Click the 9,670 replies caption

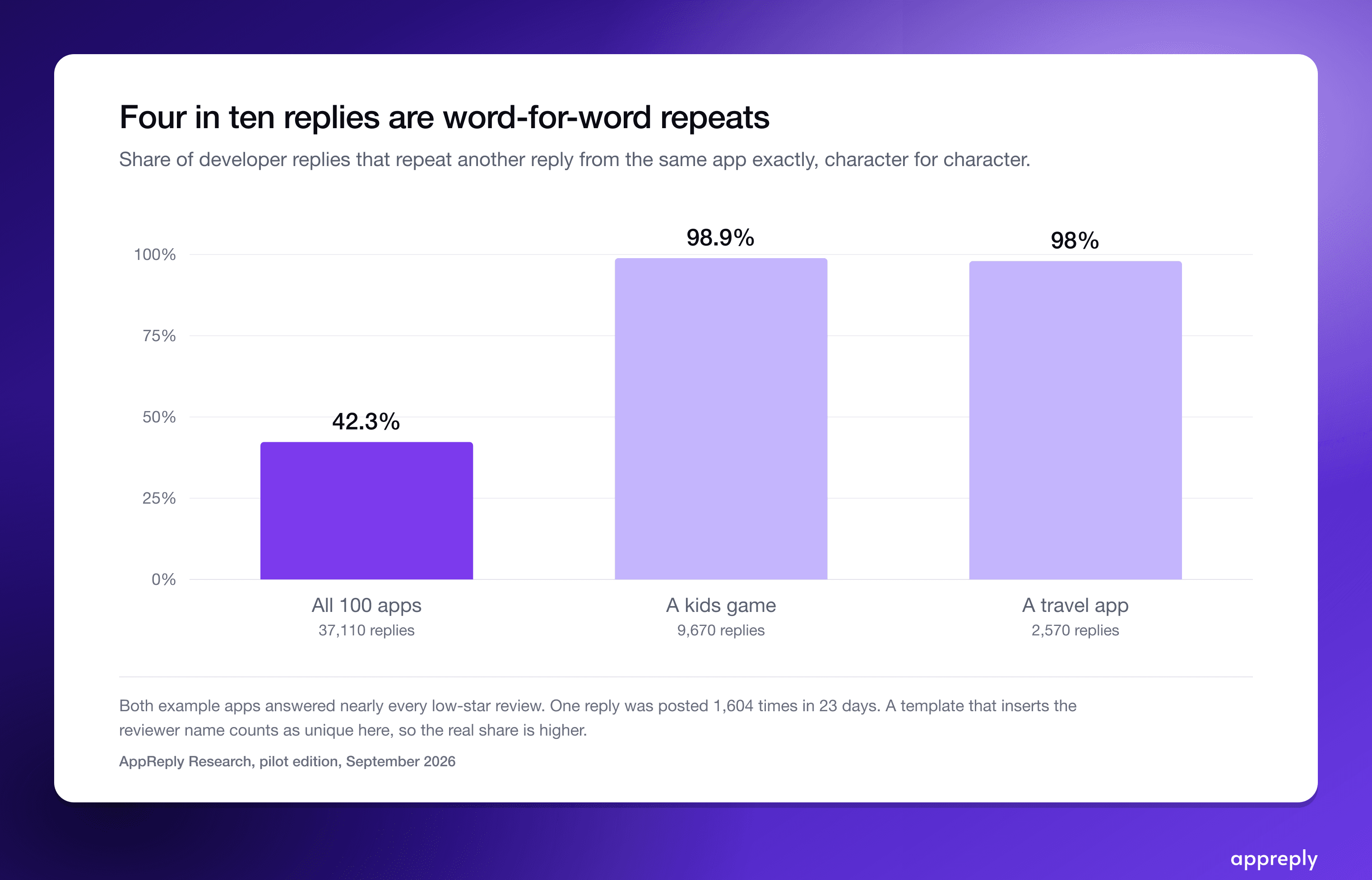click(721, 630)
